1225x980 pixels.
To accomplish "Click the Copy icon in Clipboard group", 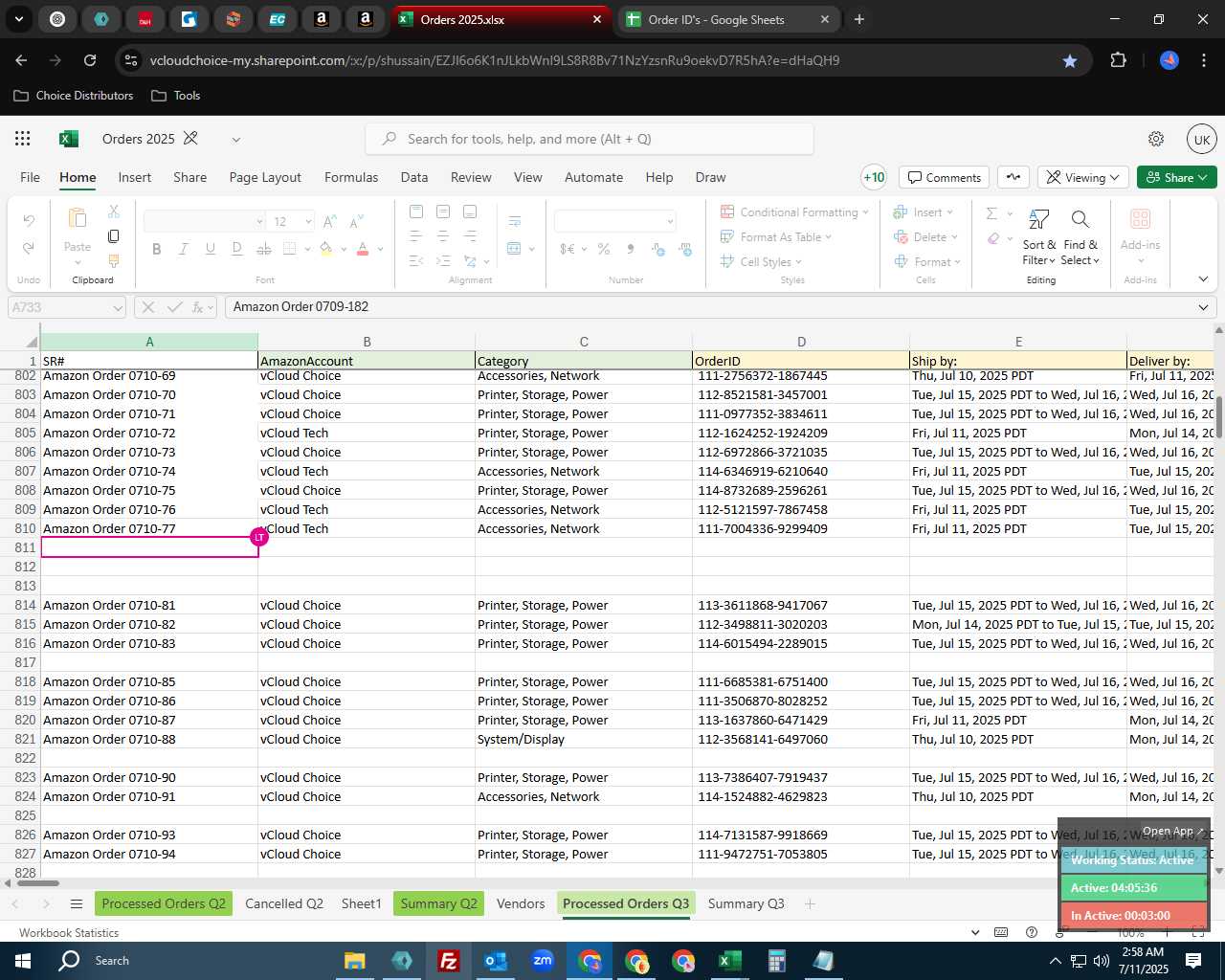I will coord(114,235).
